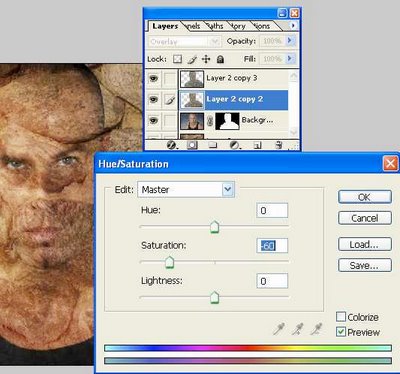
Task: Click the Lightness slider handle
Action: pos(215,297)
